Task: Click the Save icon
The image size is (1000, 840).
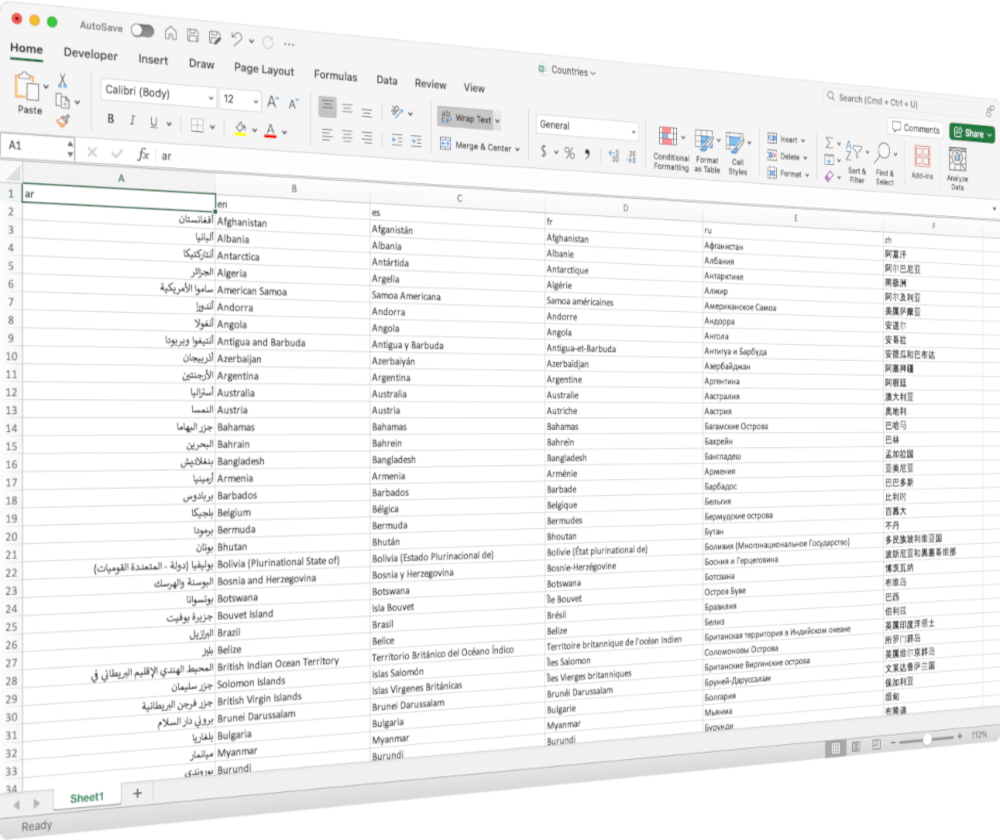Action: [193, 35]
